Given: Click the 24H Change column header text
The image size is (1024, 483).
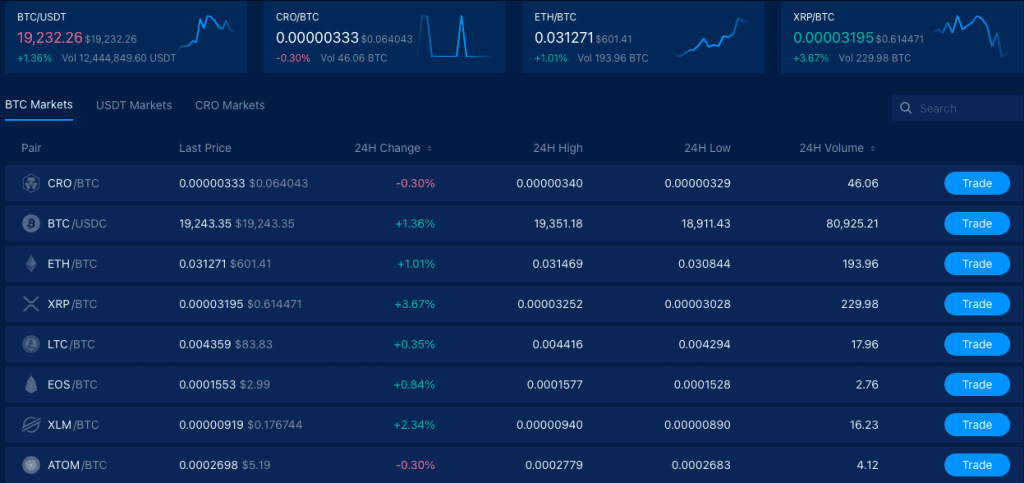Looking at the screenshot, I should click(x=387, y=148).
